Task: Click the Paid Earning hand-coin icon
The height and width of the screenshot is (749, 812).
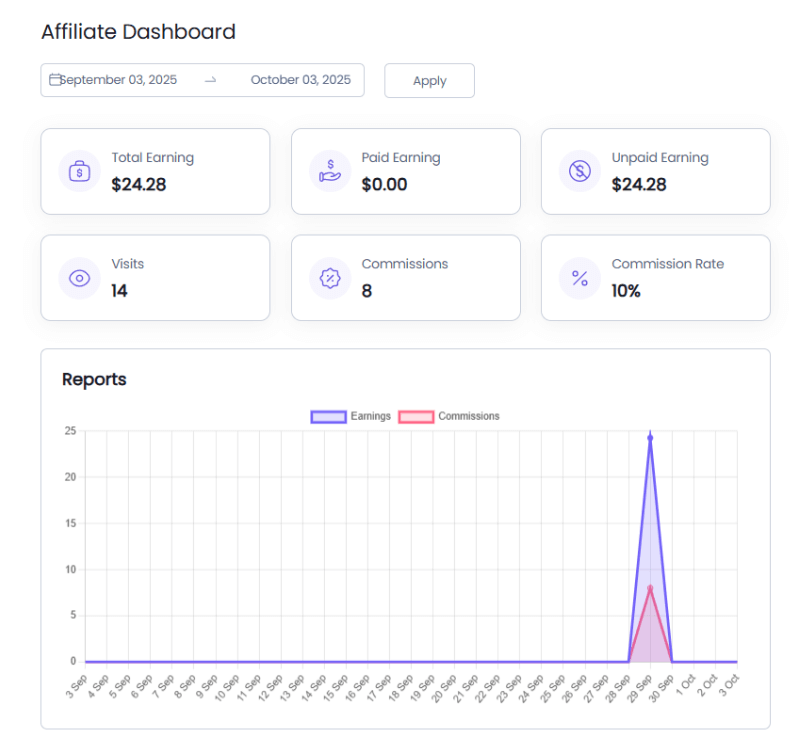Action: coord(329,171)
